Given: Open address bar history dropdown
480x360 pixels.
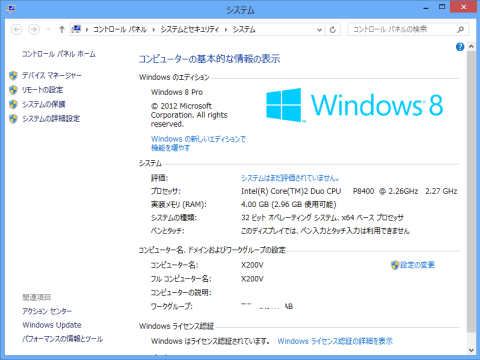Looking at the screenshot, I should pos(319,30).
